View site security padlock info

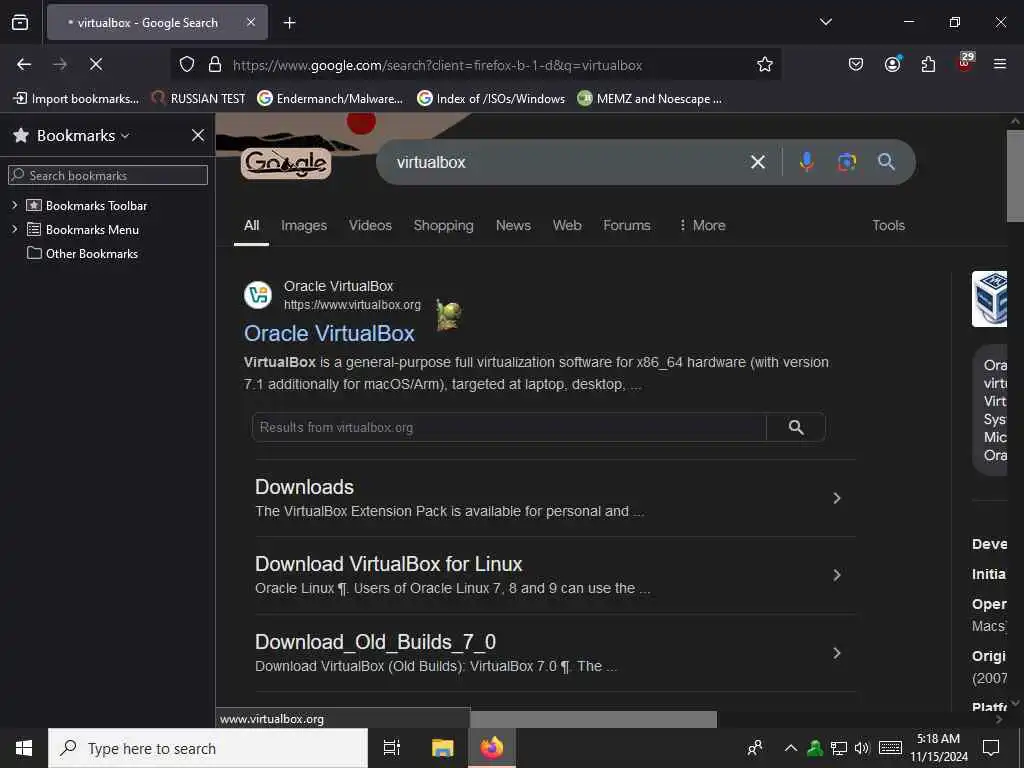215,65
